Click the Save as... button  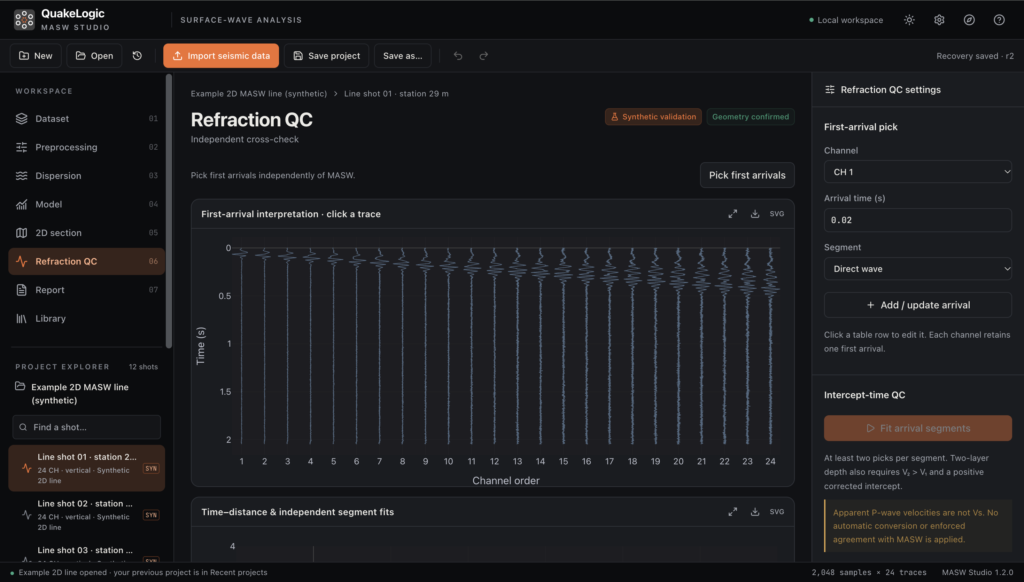click(x=403, y=56)
